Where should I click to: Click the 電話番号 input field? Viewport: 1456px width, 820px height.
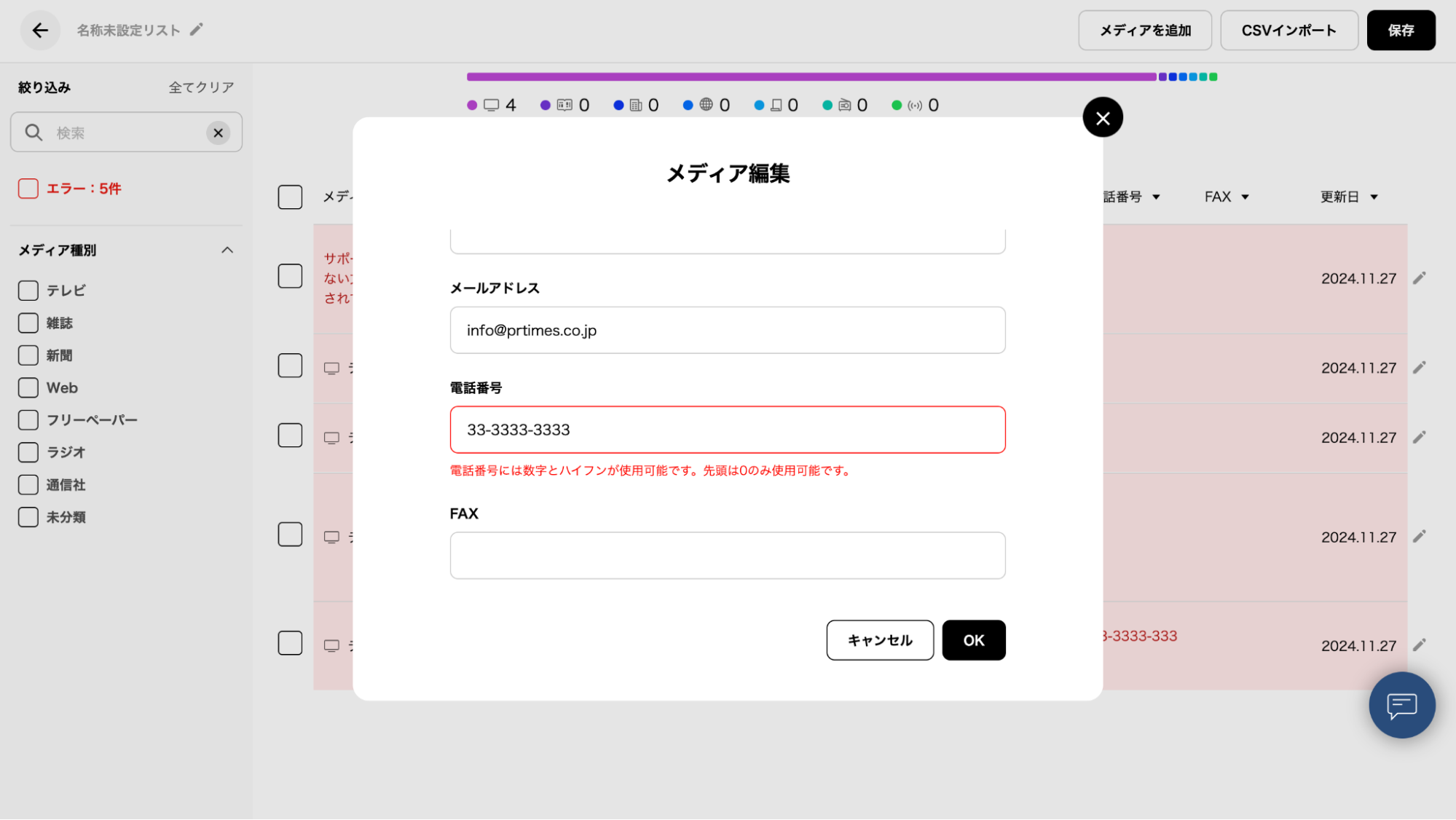pos(727,430)
